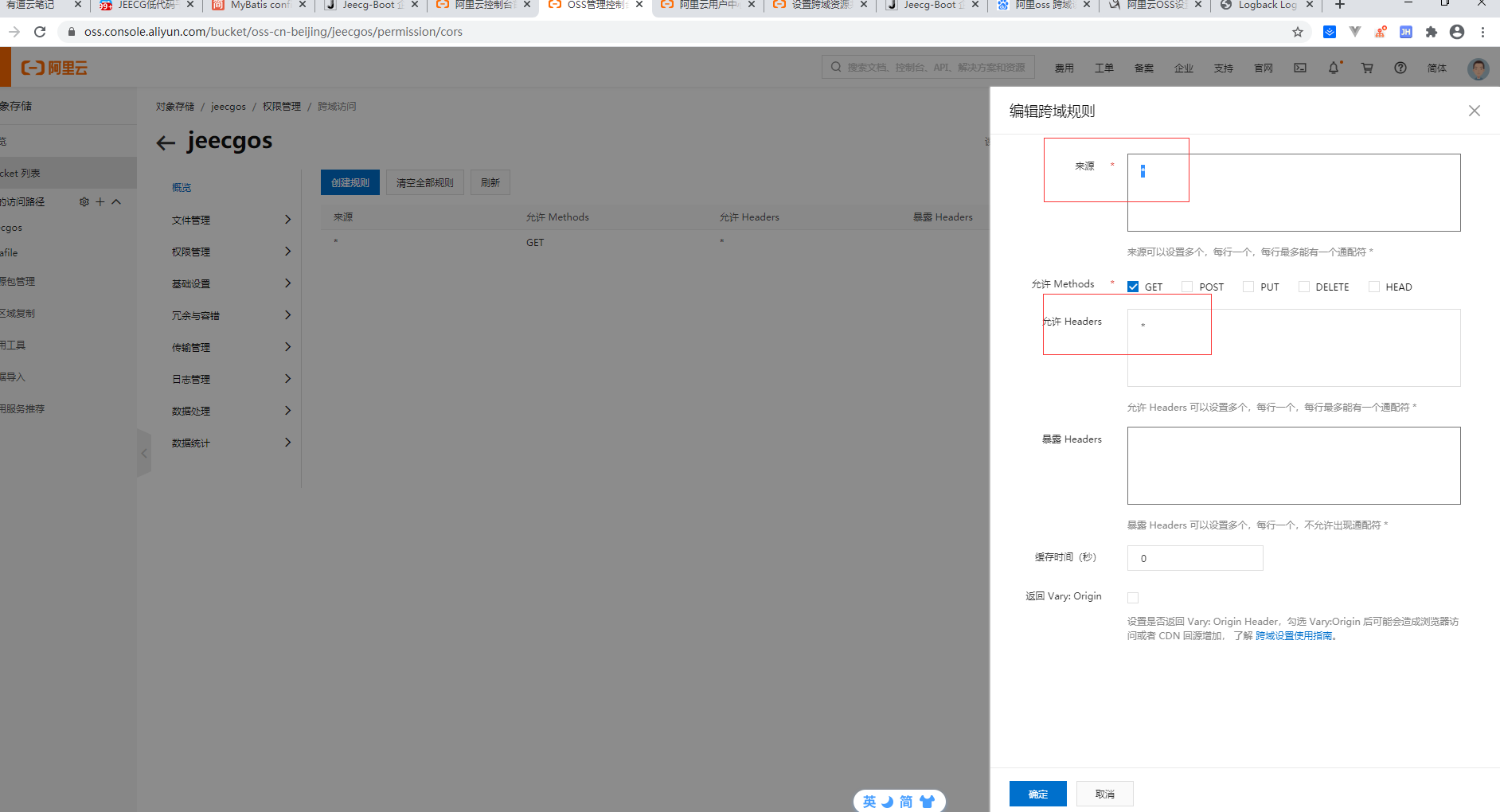Reload the page with browser refresh icon
Viewport: 1500px width, 812px height.
(x=40, y=32)
